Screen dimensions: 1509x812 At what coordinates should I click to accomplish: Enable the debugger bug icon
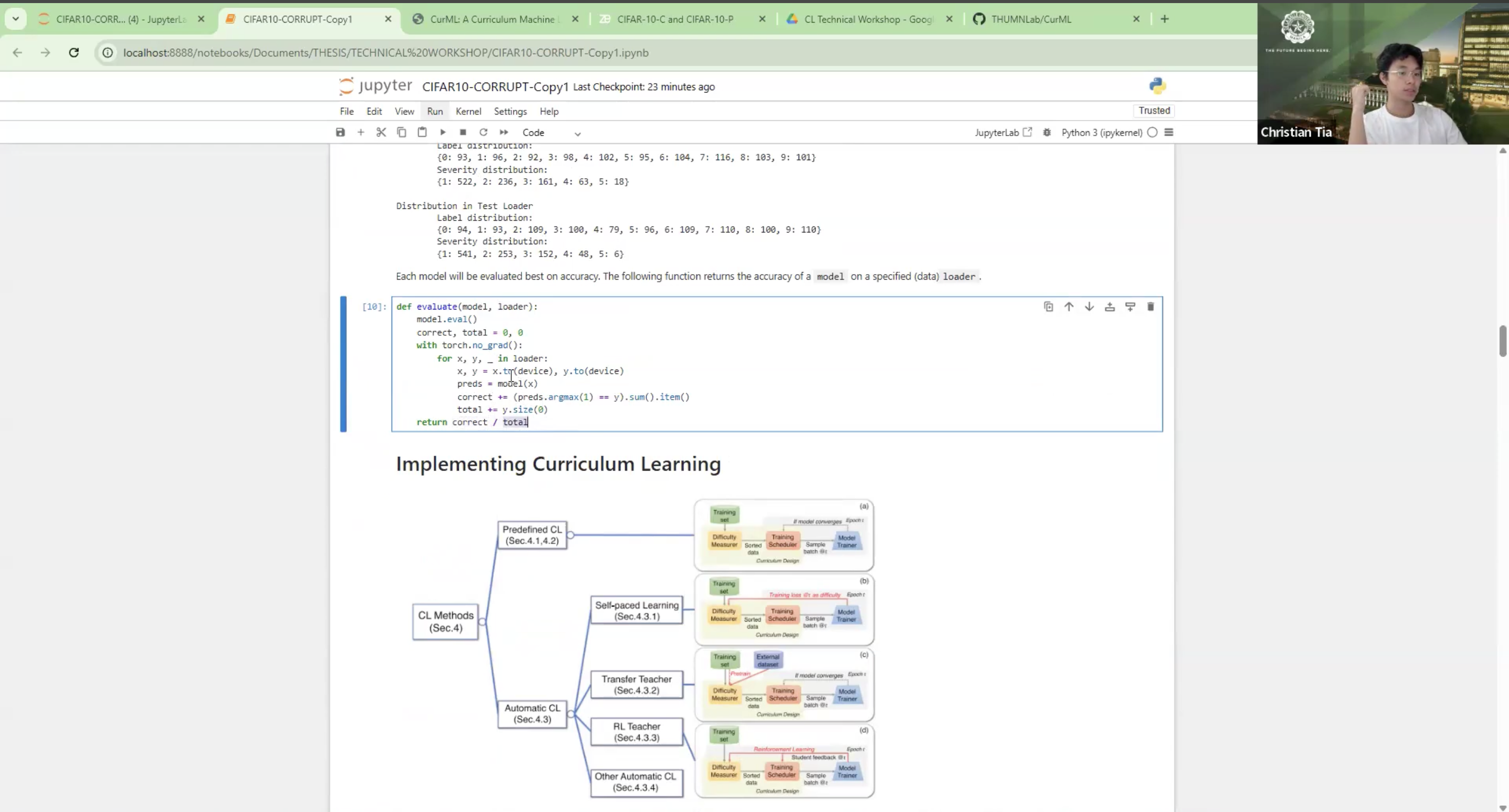pyautogui.click(x=1047, y=132)
